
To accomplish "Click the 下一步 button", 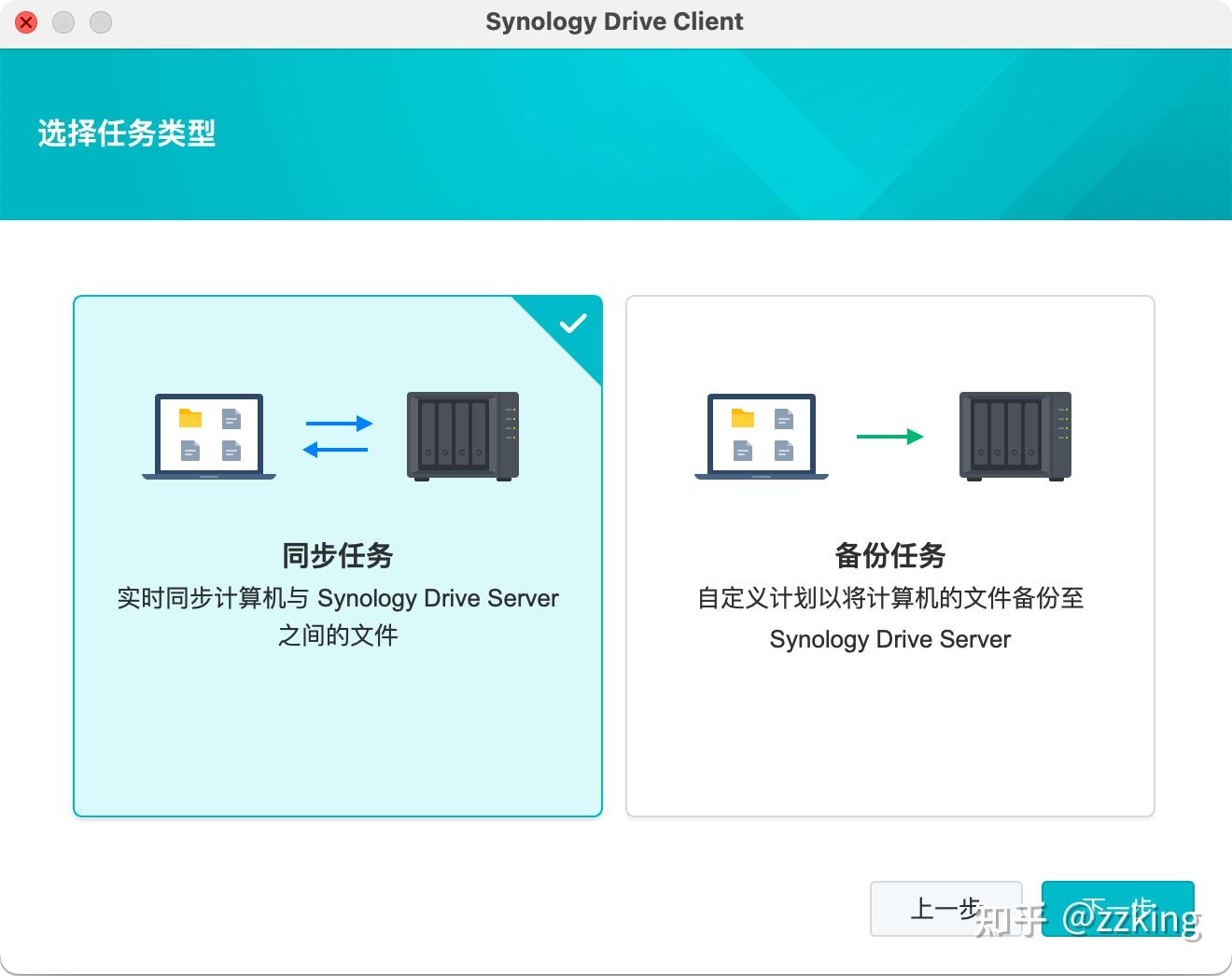I will (x=1118, y=909).
